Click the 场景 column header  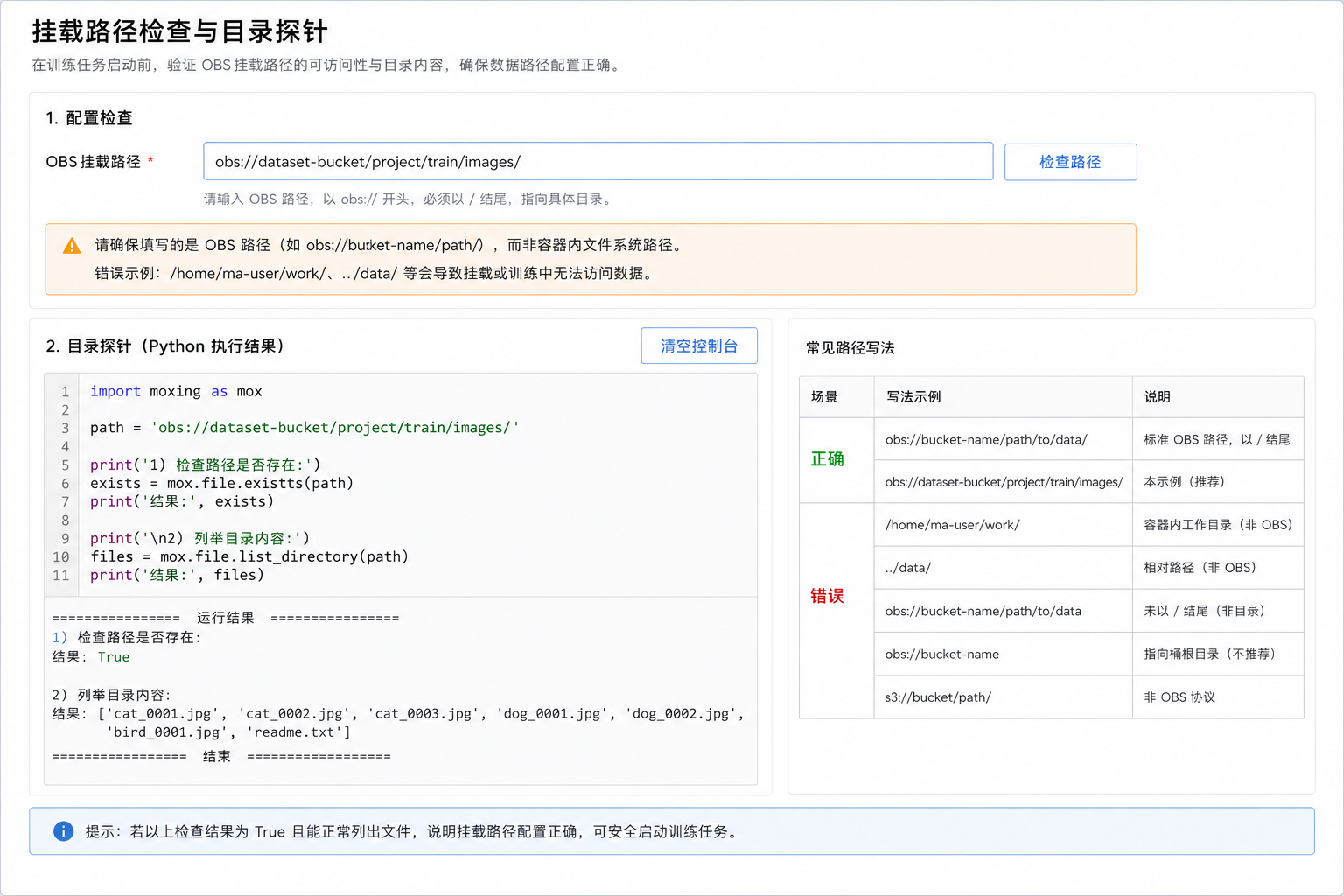point(836,397)
